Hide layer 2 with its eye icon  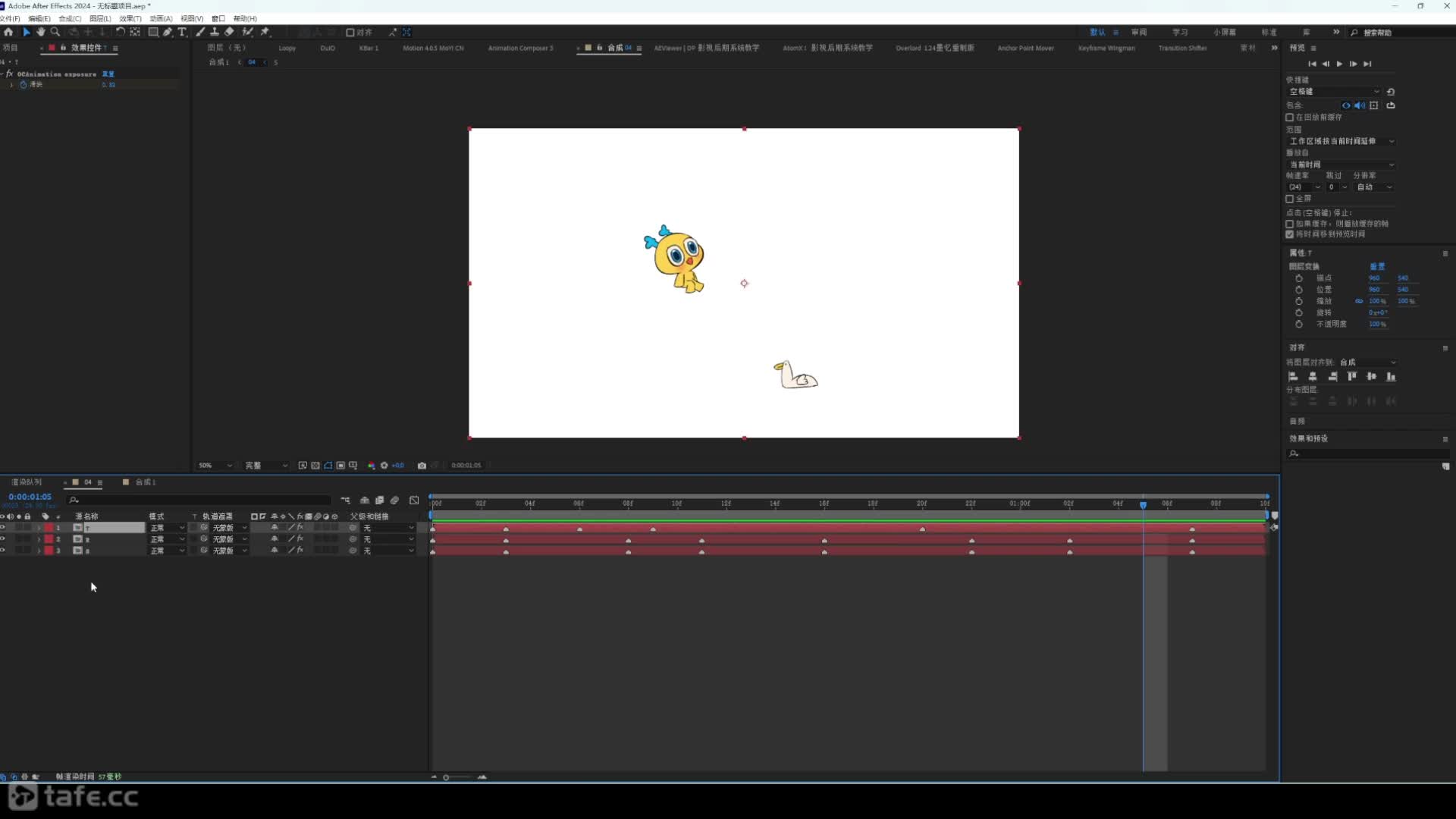tap(3, 539)
